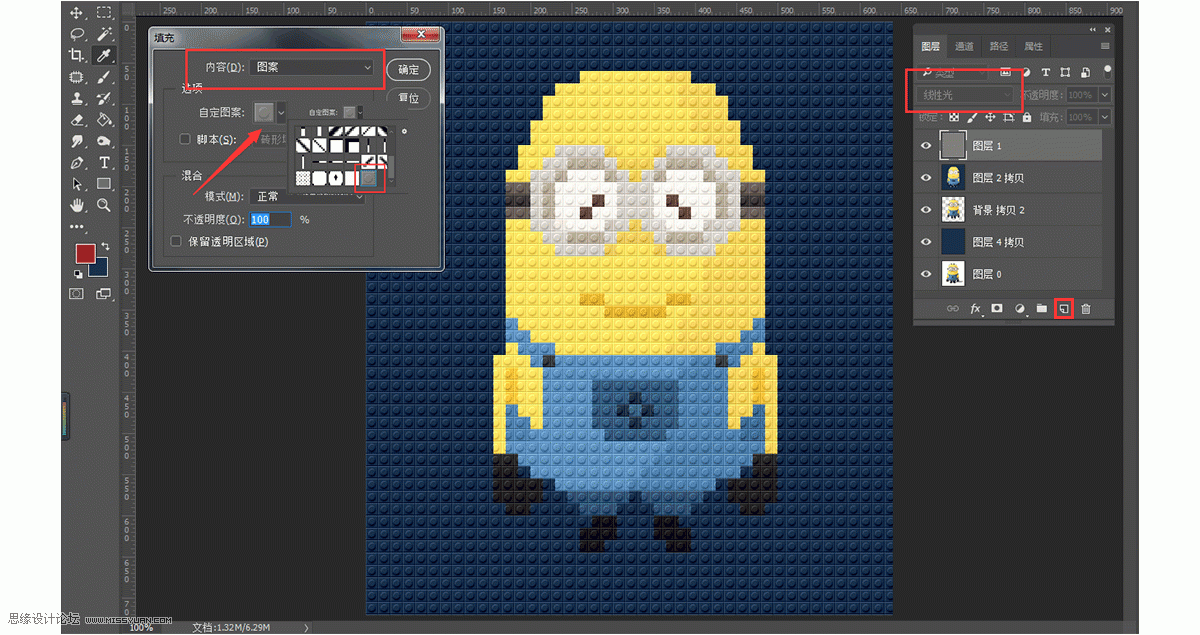Select the Paint Bucket tool
1200x635 pixels.
click(x=104, y=120)
